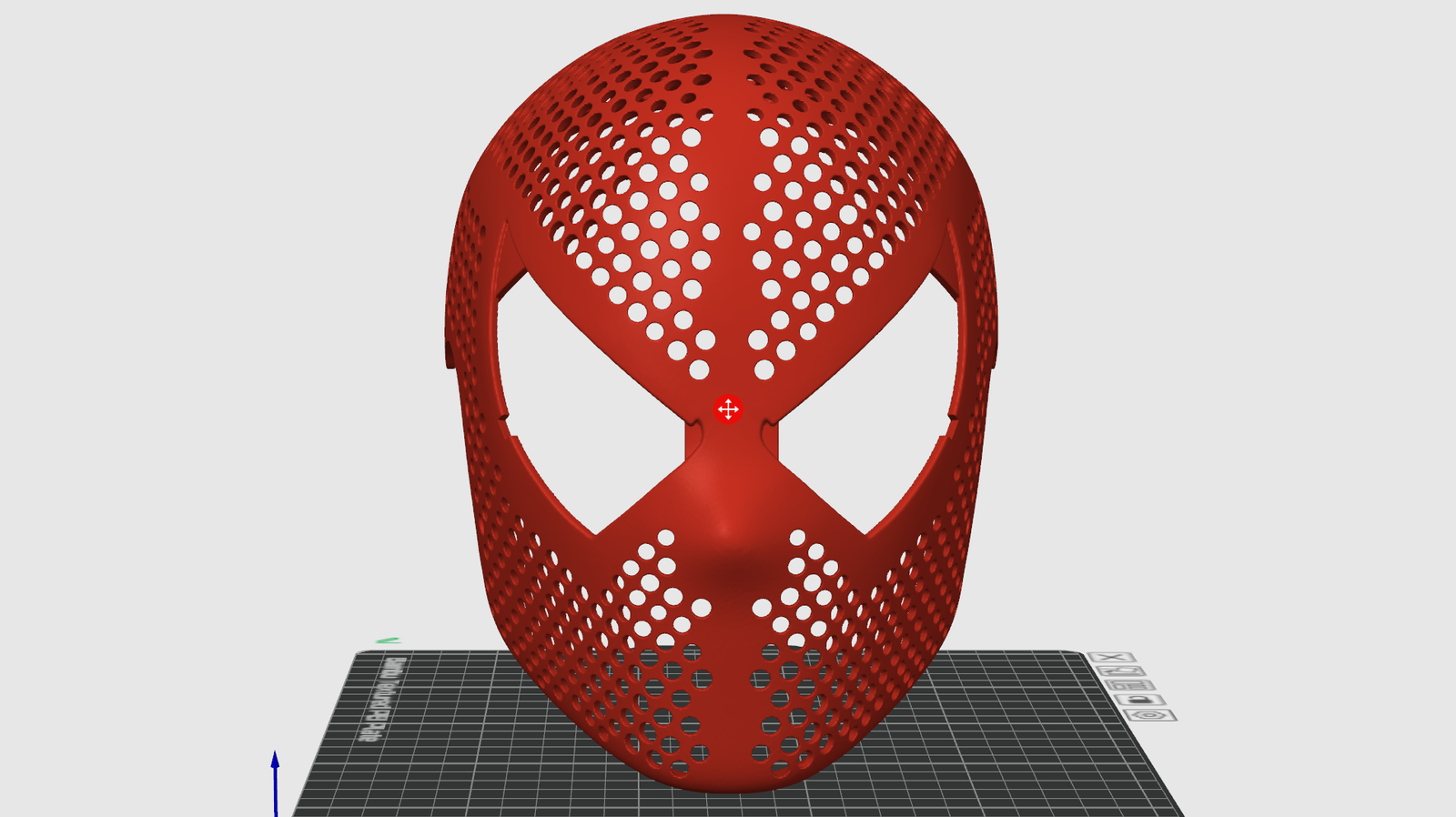Viewport: 1456px width, 817px height.
Task: Click the arrange objects icon beside the plate
Action: pyautogui.click(x=1132, y=685)
